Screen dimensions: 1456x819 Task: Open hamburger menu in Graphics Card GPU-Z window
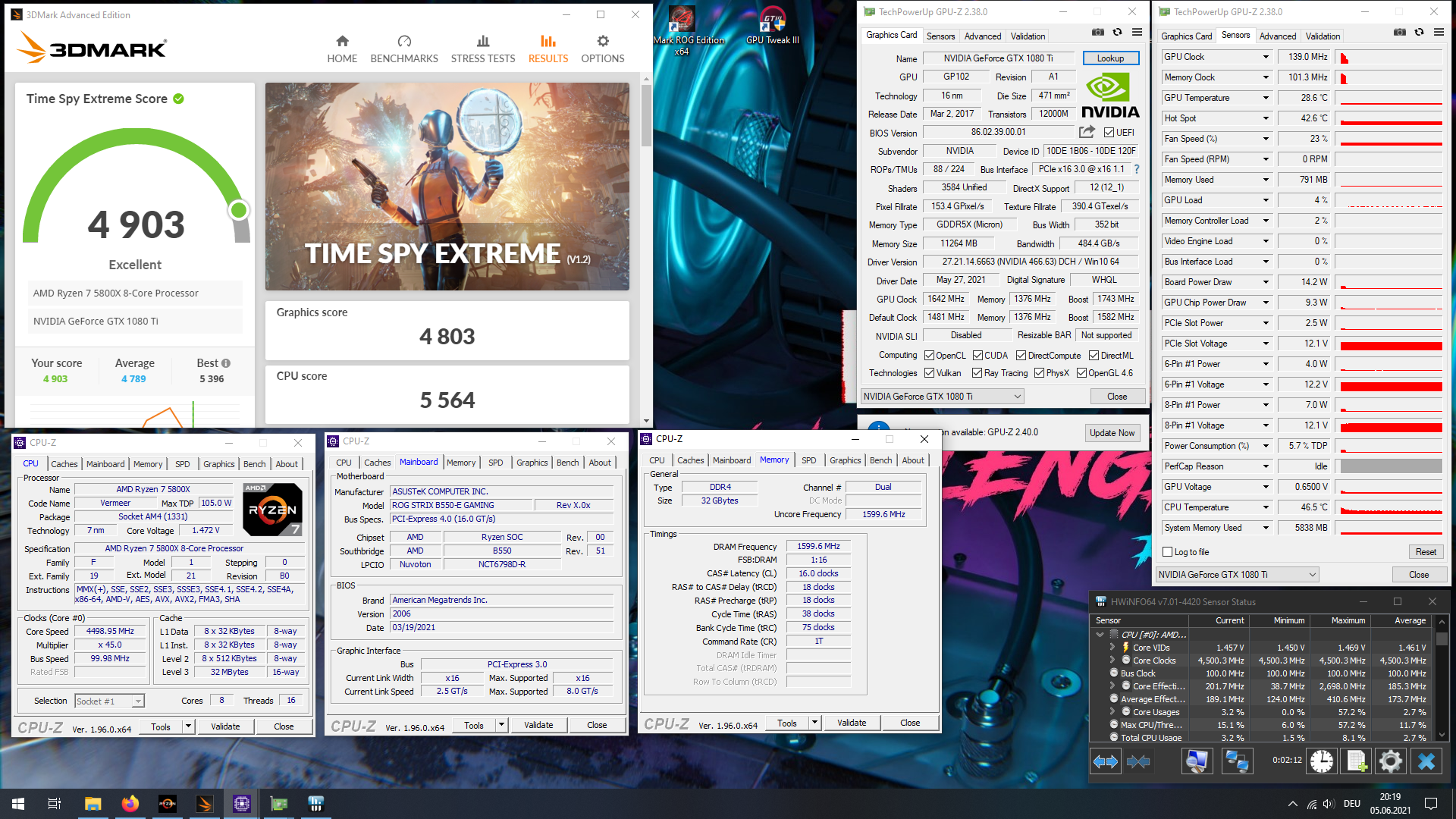coord(1137,33)
